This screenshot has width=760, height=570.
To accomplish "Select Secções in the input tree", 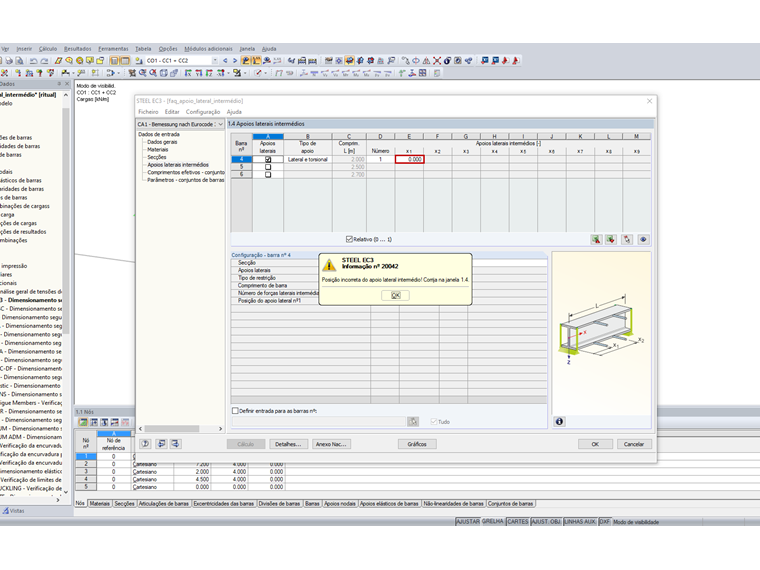I will click(x=157, y=157).
